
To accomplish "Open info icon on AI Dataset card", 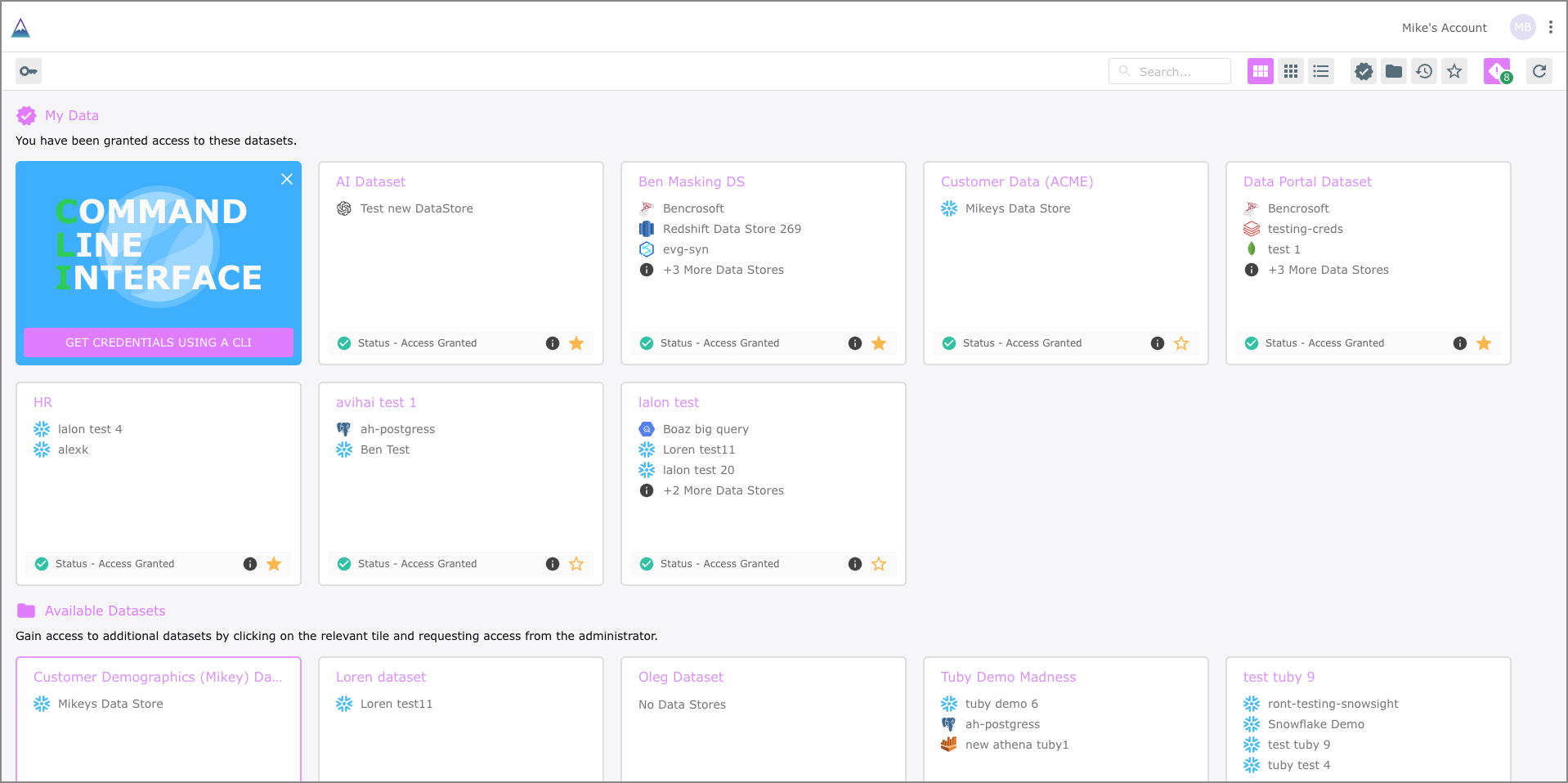I will (553, 343).
